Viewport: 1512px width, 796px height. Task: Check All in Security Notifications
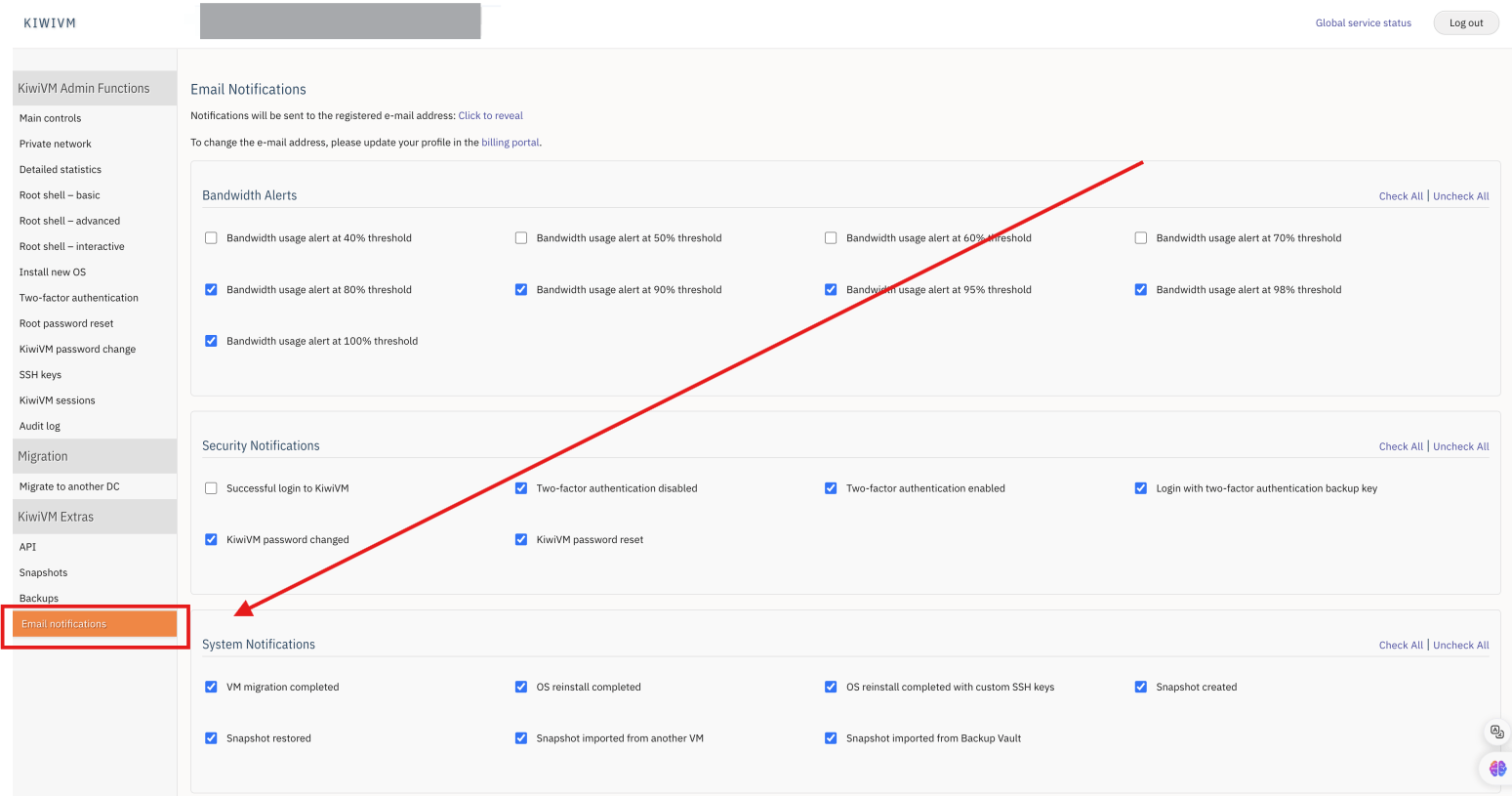point(1401,446)
